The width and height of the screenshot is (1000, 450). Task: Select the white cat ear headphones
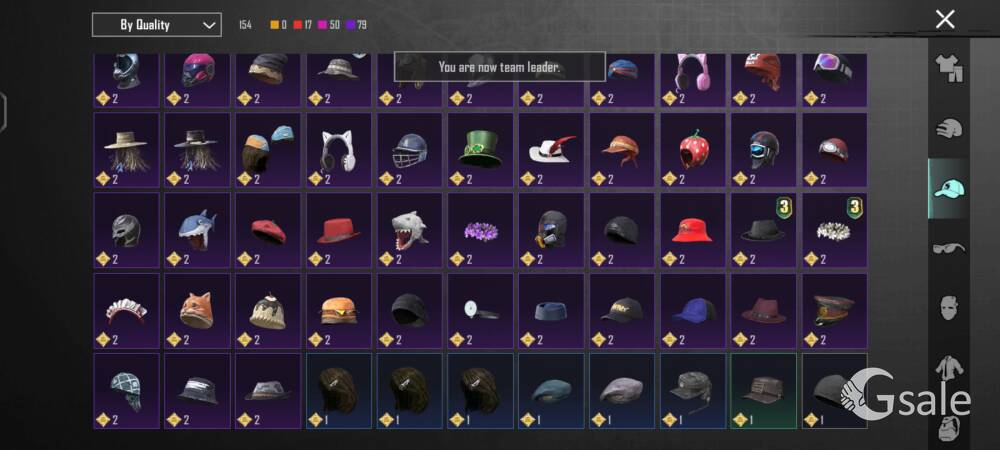point(339,150)
